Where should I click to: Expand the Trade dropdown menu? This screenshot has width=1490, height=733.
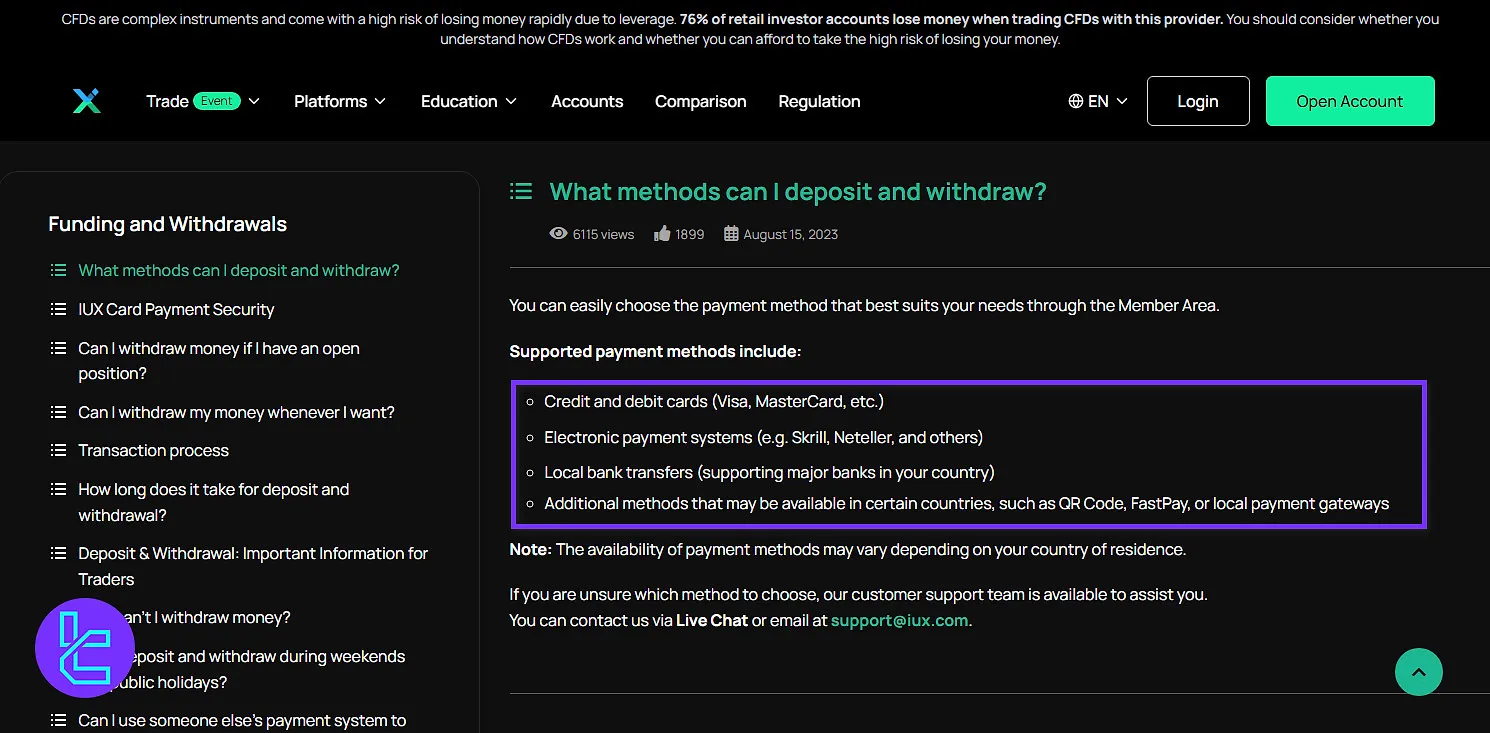[x=203, y=101]
